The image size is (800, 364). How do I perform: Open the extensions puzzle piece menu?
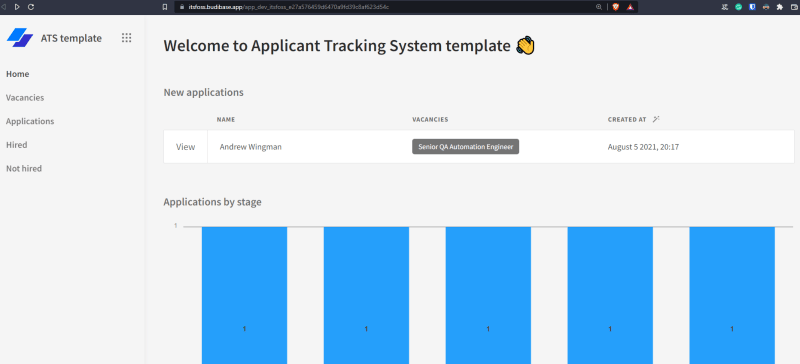pos(780,7)
